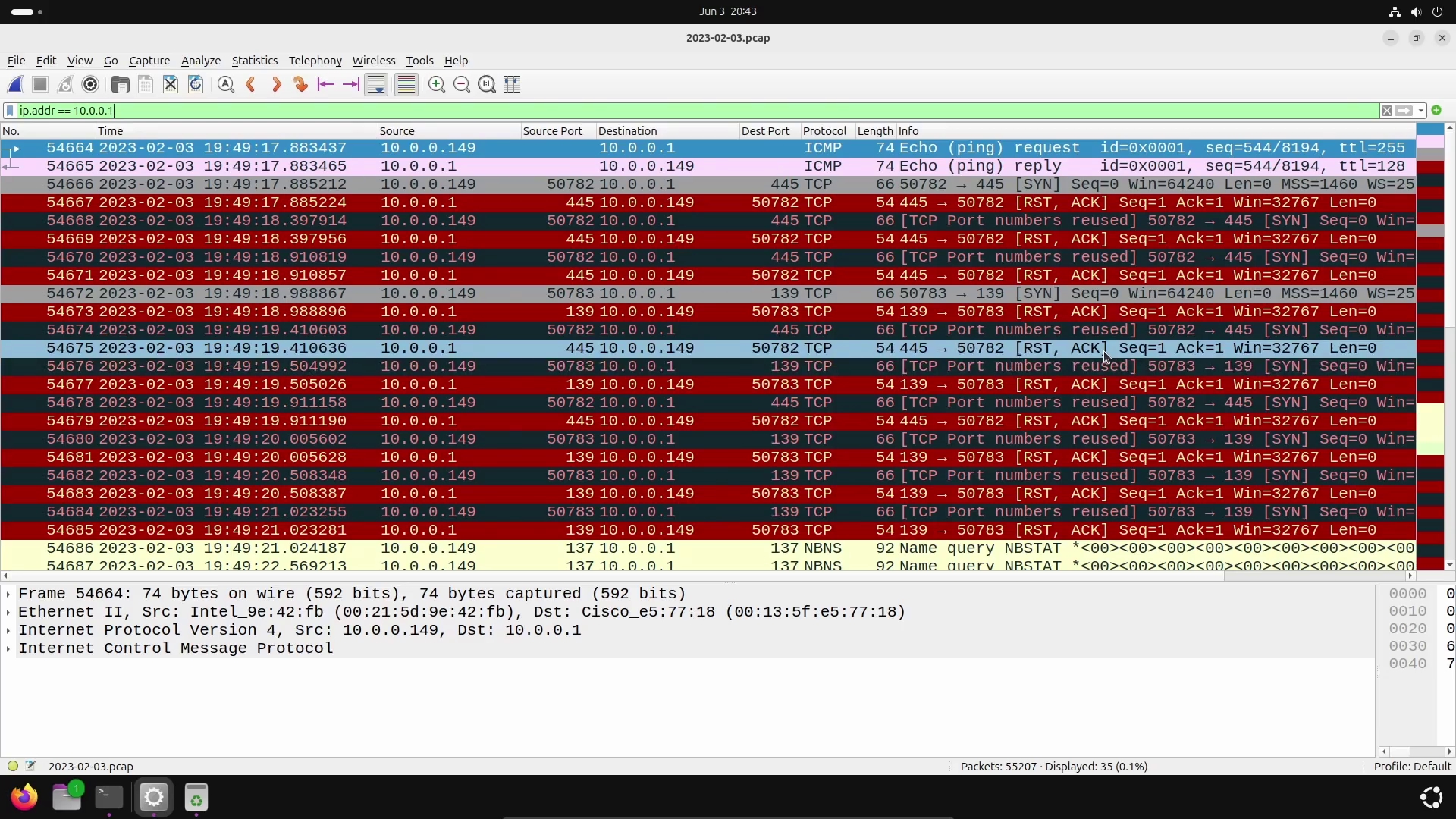The image size is (1456, 819).
Task: Expand Internet Control Message Protocol details
Action: (8, 648)
